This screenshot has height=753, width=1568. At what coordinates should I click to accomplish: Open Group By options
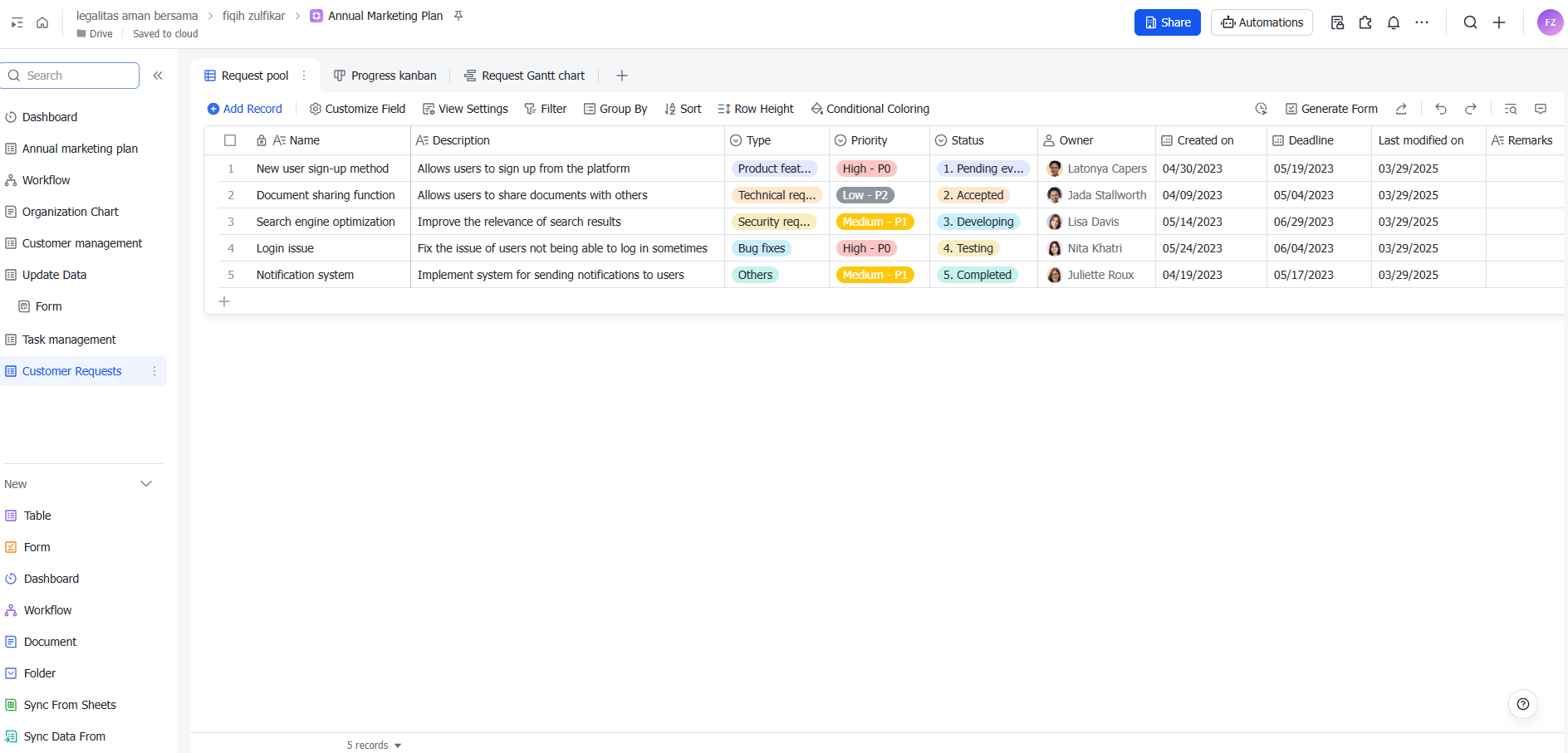pos(615,109)
